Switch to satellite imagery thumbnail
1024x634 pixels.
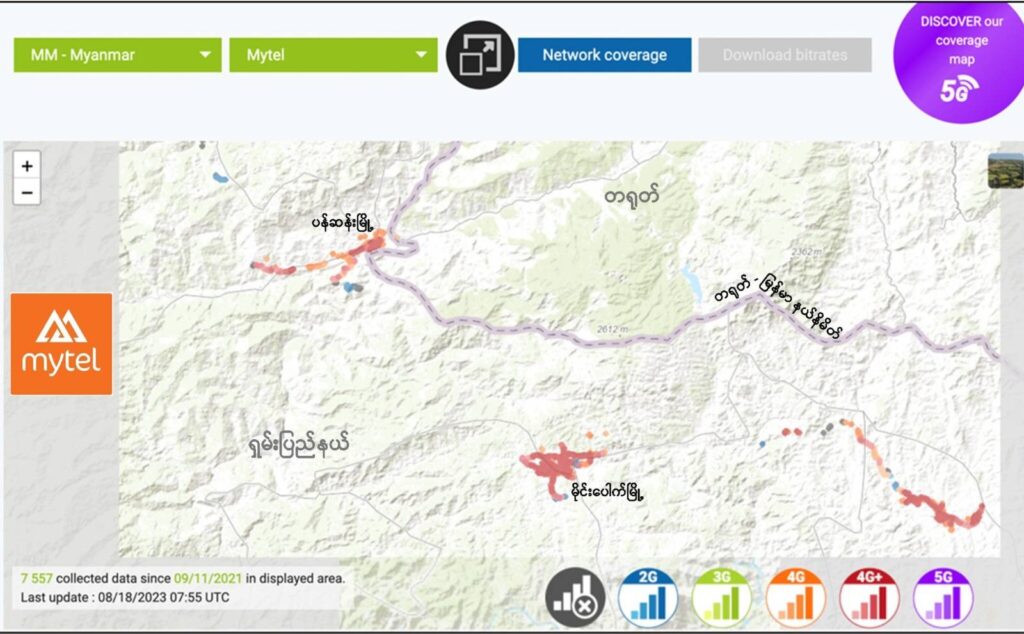[1004, 171]
